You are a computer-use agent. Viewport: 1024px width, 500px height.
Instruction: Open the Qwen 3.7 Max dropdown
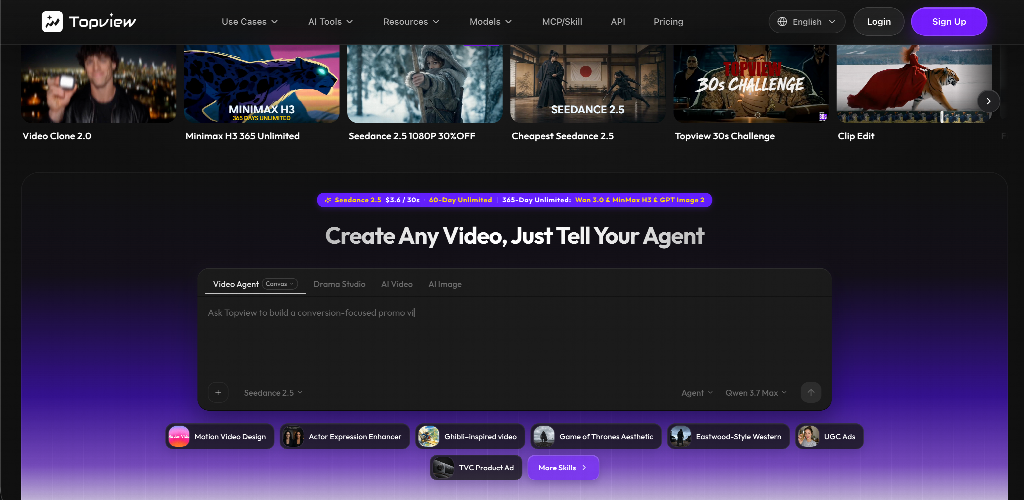(x=756, y=393)
